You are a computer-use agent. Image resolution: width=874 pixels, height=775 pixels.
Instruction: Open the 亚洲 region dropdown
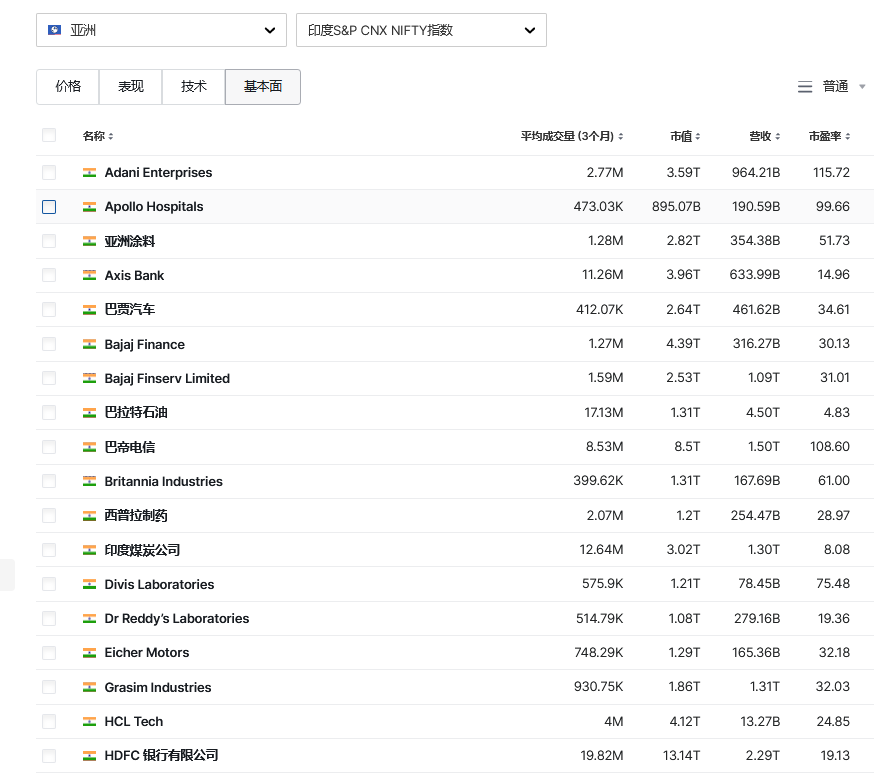(161, 30)
